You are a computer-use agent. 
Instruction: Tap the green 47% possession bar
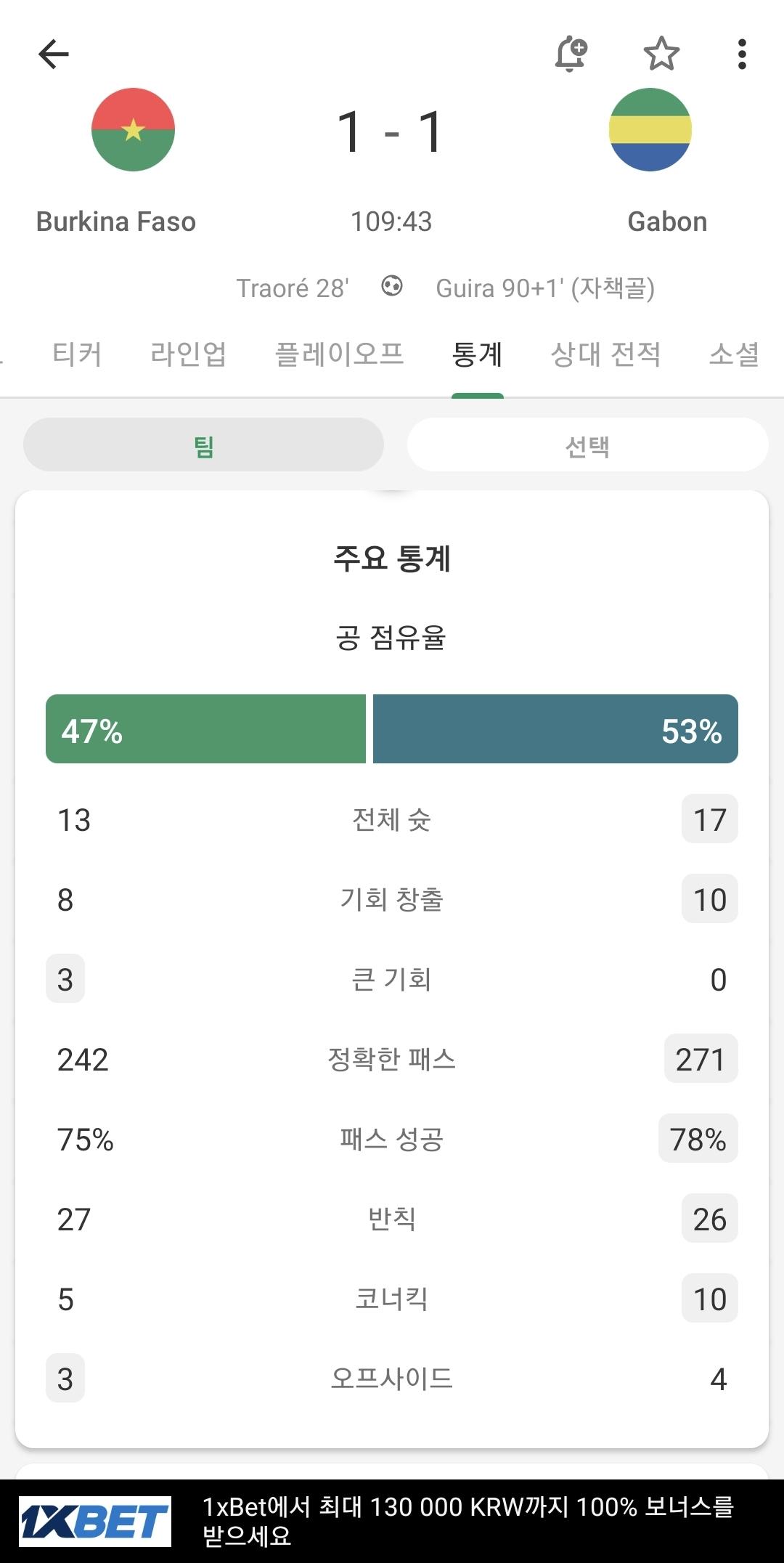205,729
